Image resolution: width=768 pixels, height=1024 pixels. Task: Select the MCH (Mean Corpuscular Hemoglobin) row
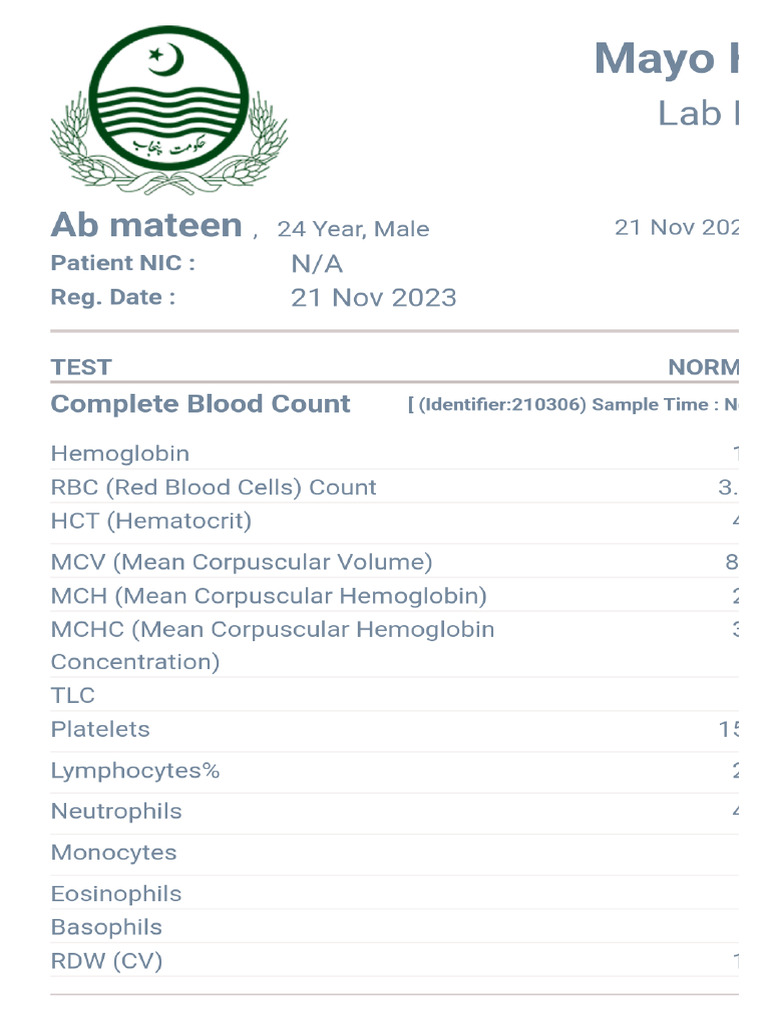(268, 596)
